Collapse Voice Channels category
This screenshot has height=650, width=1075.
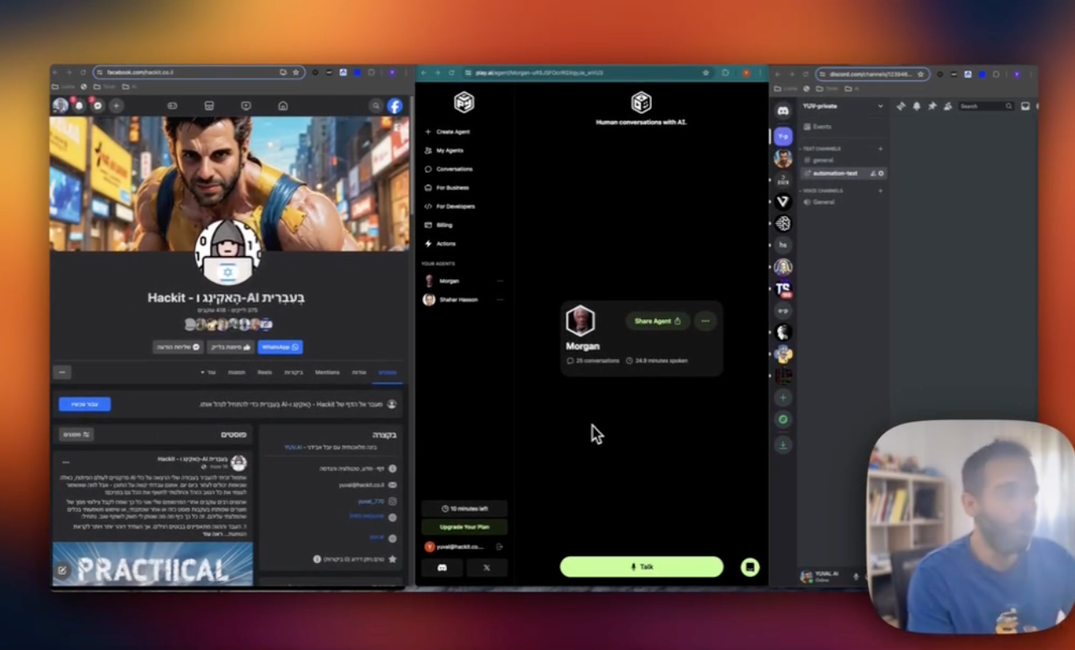coord(821,191)
